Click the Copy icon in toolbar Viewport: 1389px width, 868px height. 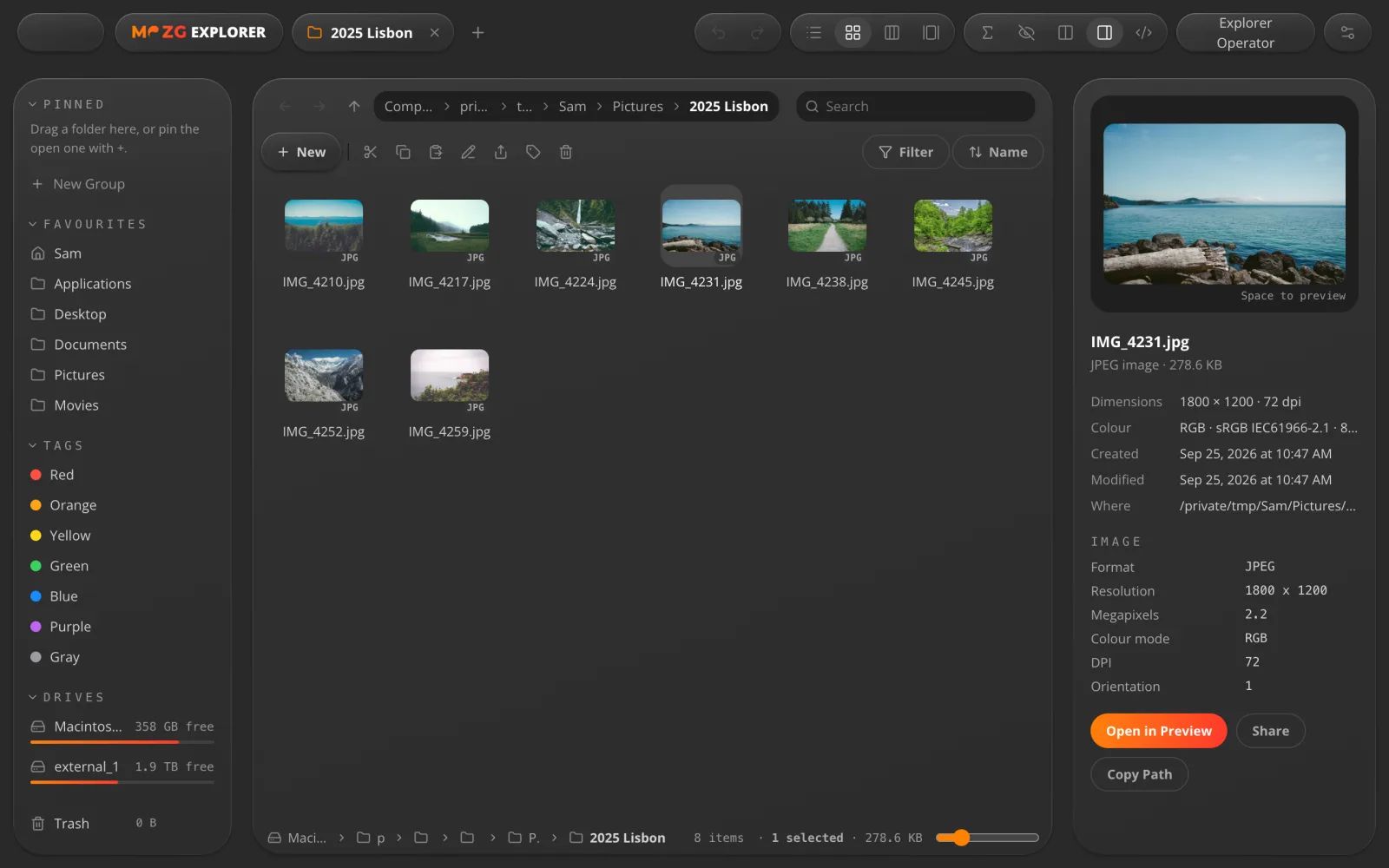403,152
